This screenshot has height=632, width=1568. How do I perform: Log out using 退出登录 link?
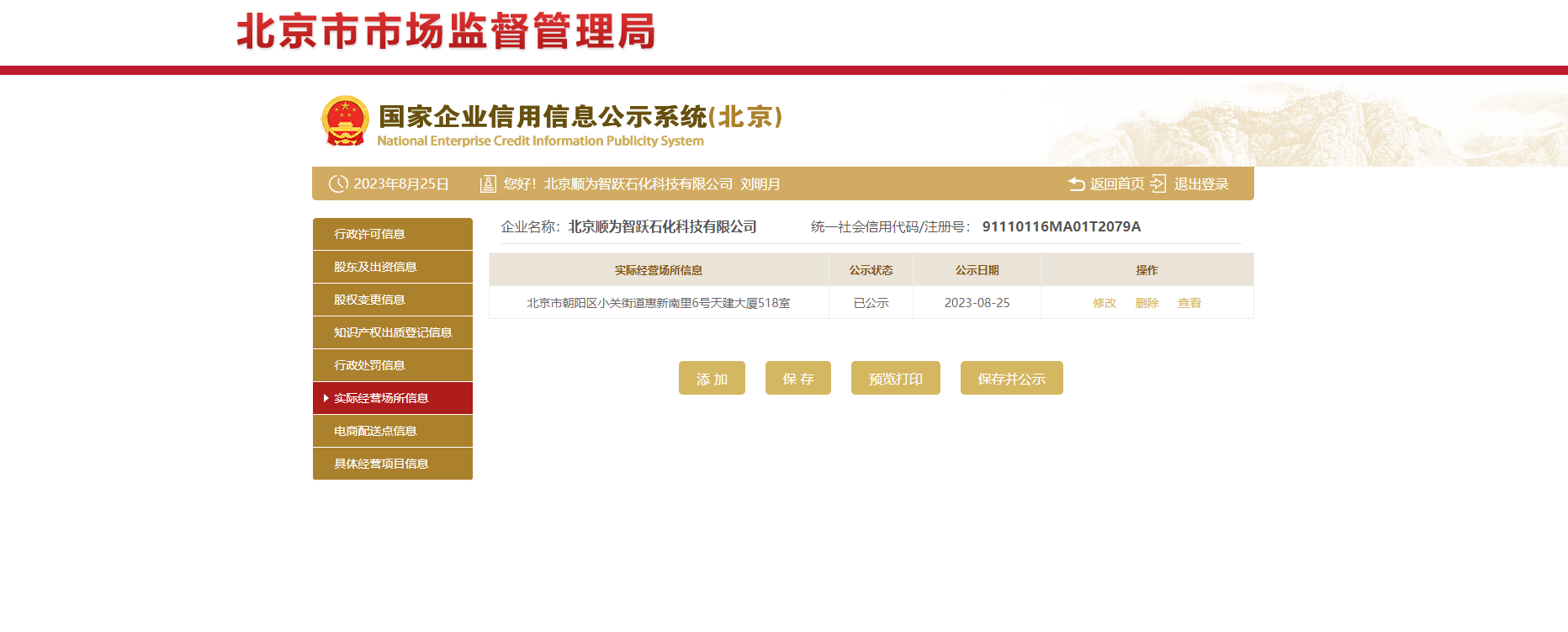(1201, 183)
